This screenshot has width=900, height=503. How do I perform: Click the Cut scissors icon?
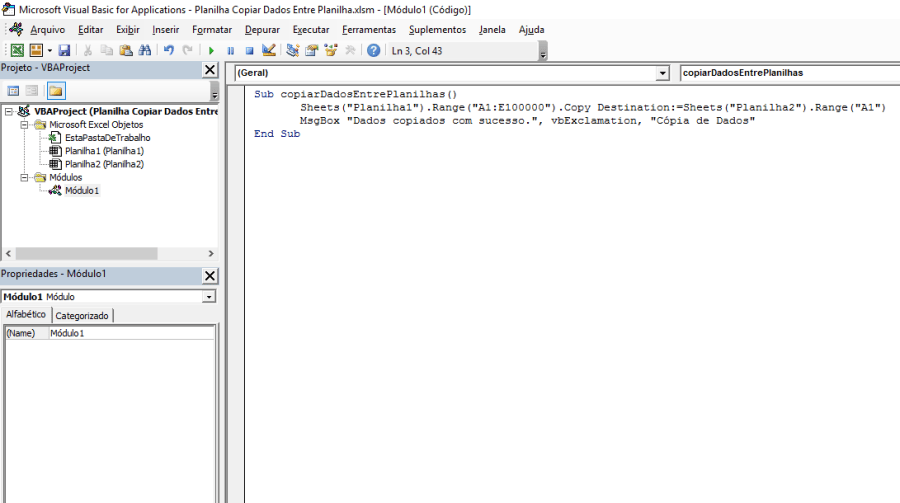point(88,51)
